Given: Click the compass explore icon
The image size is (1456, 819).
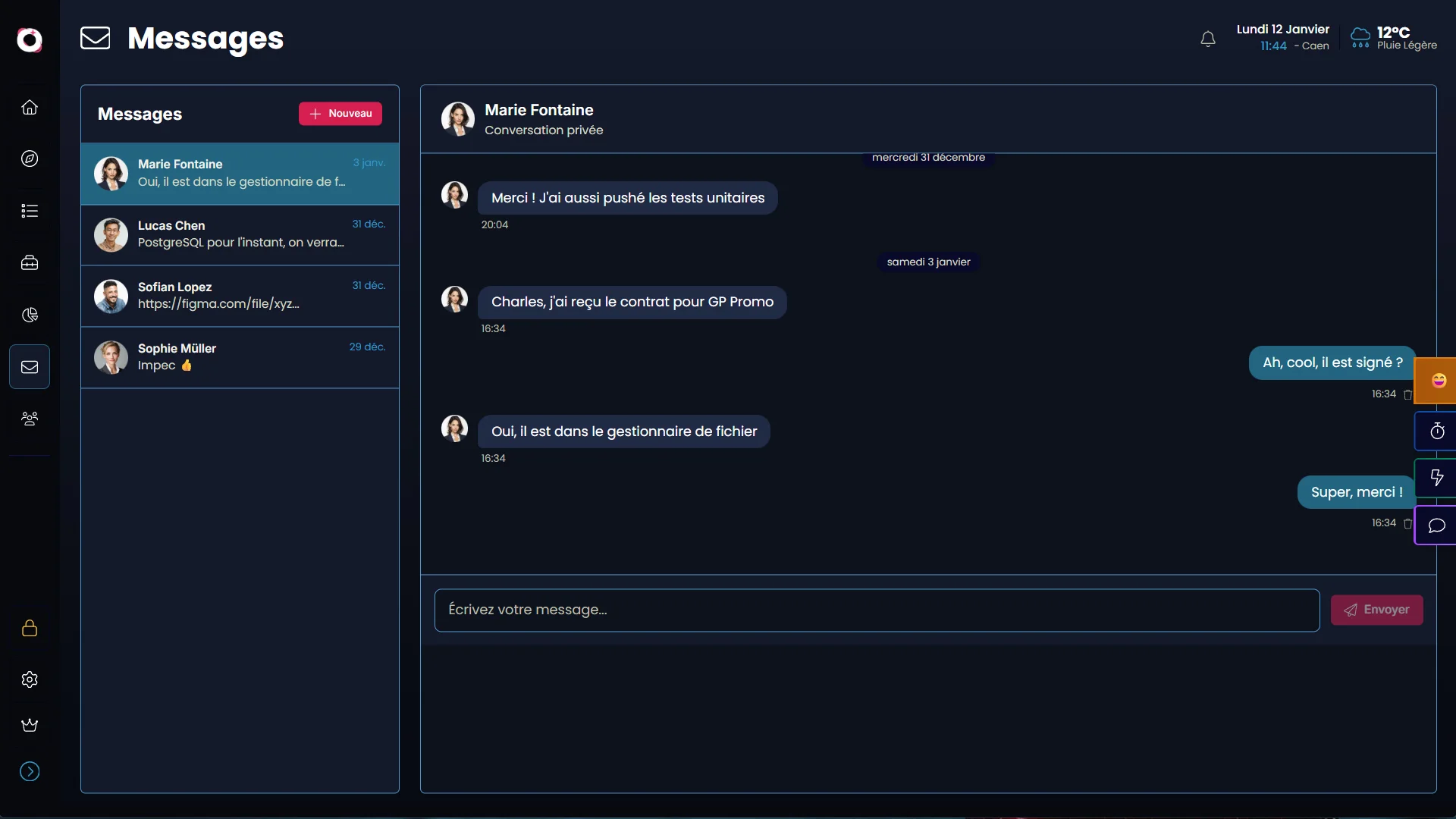Looking at the screenshot, I should (30, 158).
